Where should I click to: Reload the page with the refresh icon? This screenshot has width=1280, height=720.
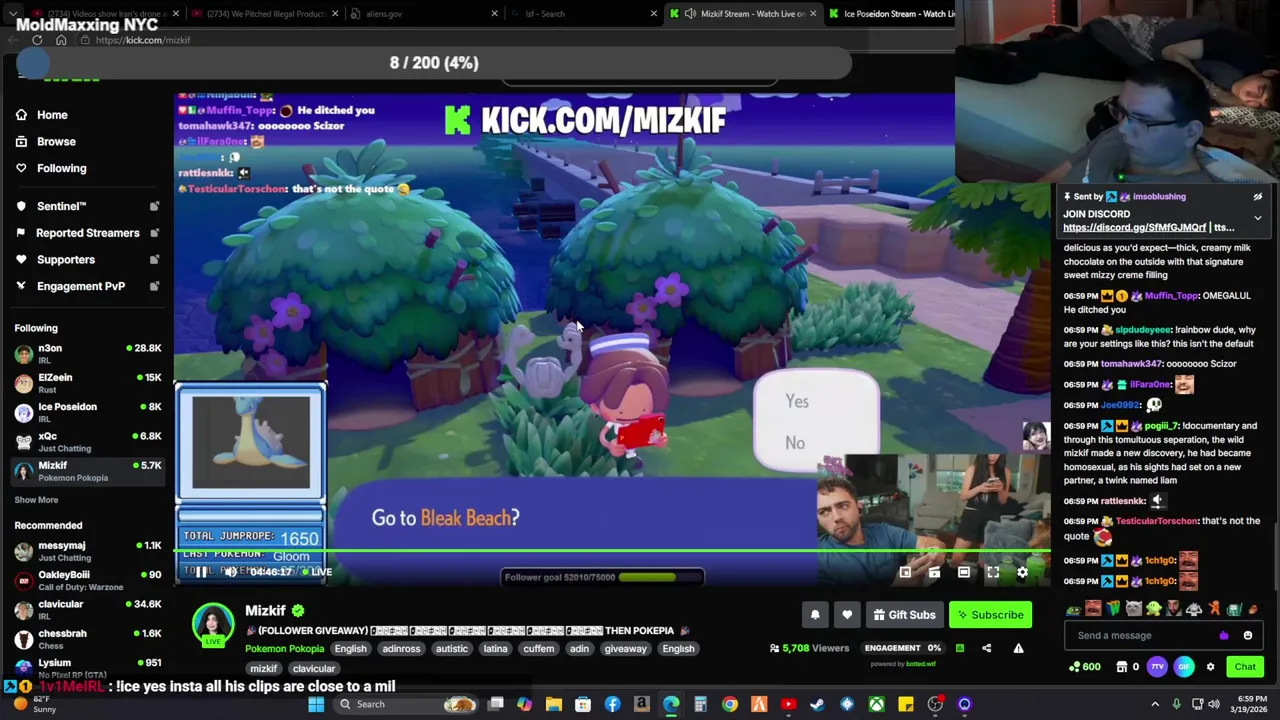coord(37,40)
